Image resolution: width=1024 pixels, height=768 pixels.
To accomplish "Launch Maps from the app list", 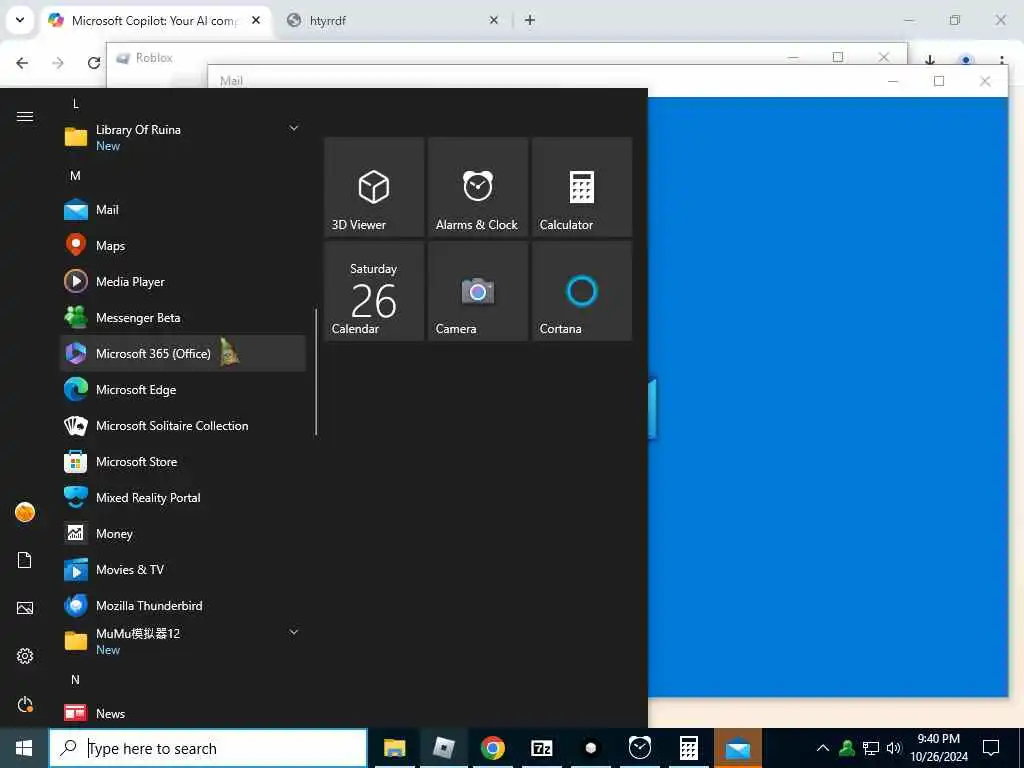I will click(183, 246).
